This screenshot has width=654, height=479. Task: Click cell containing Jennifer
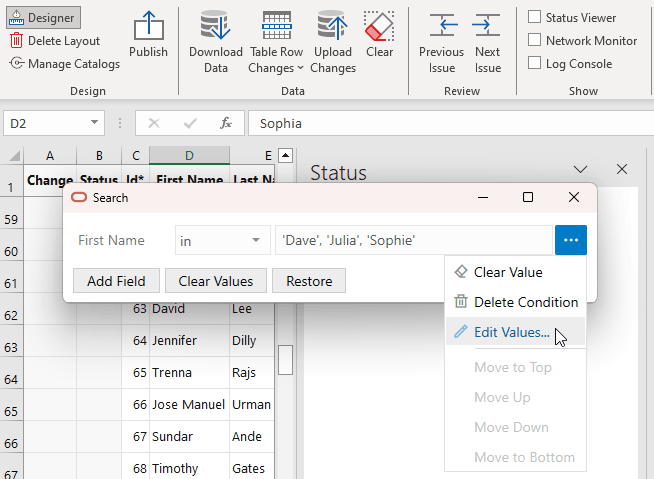189,340
